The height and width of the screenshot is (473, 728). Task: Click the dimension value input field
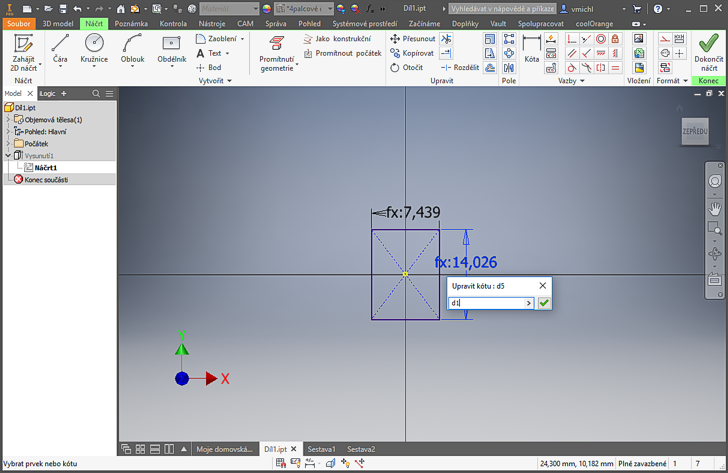tap(486, 303)
